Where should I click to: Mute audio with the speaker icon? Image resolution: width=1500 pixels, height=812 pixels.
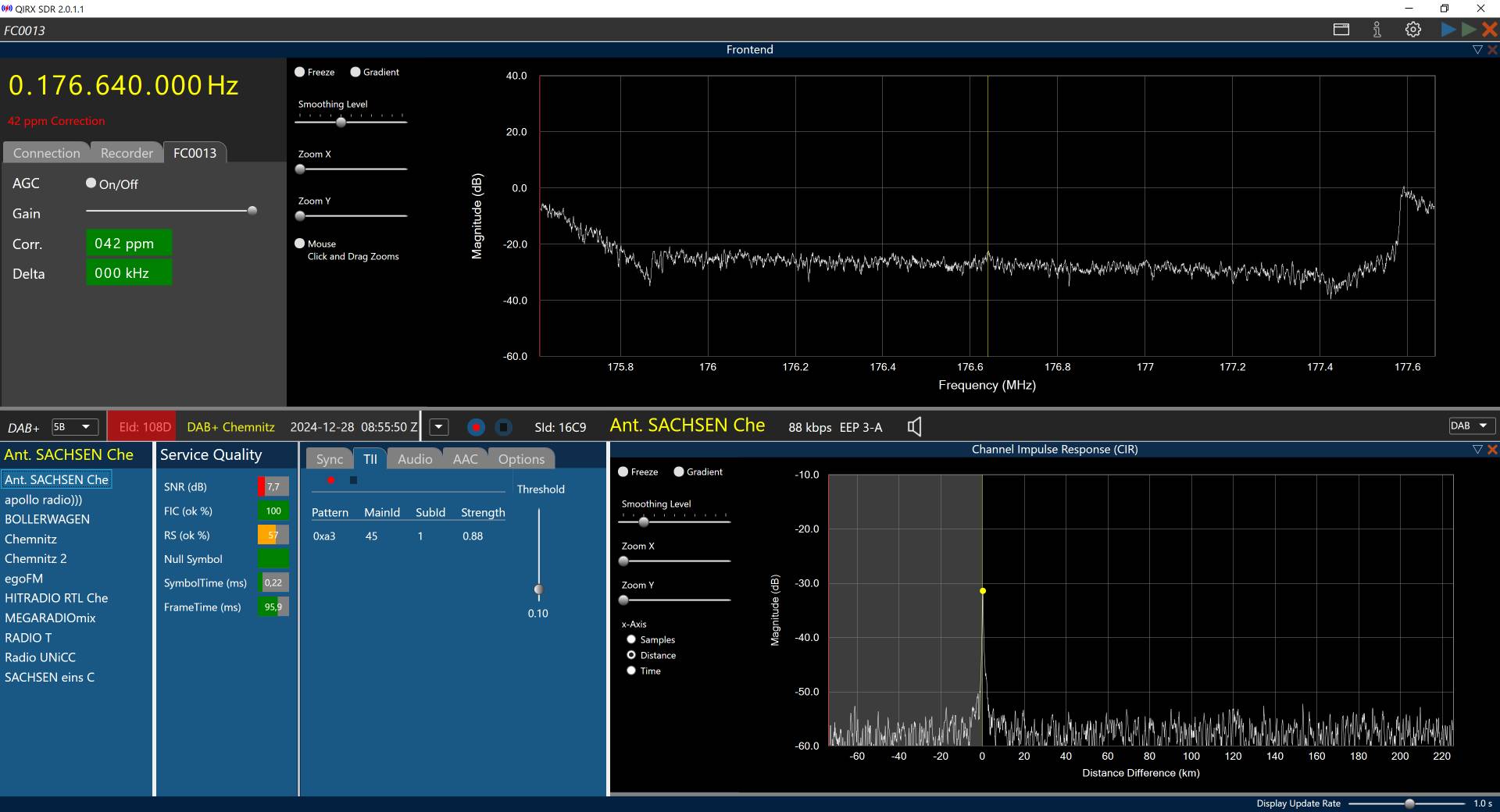[x=914, y=426]
